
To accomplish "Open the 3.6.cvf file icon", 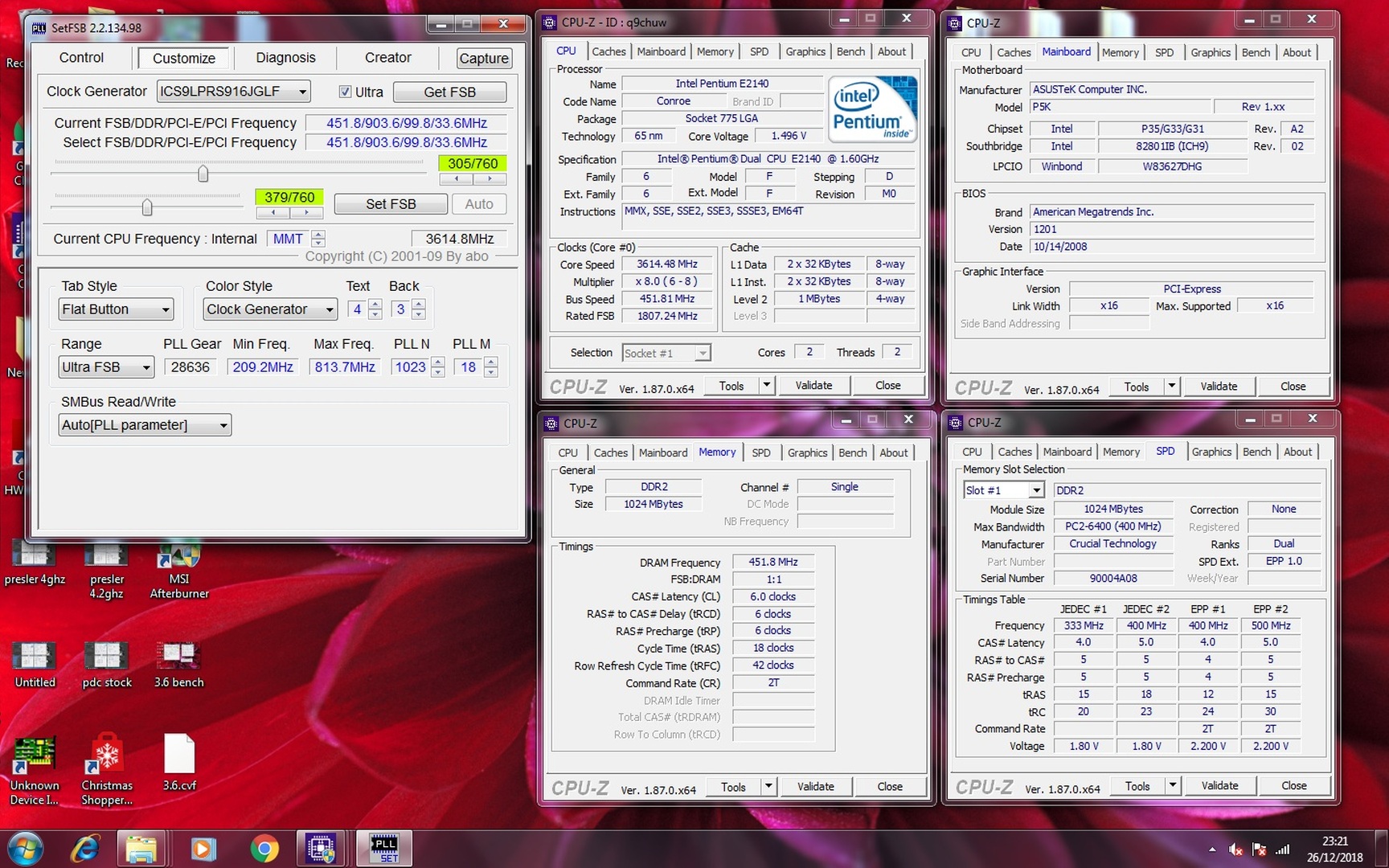I will pos(179,763).
